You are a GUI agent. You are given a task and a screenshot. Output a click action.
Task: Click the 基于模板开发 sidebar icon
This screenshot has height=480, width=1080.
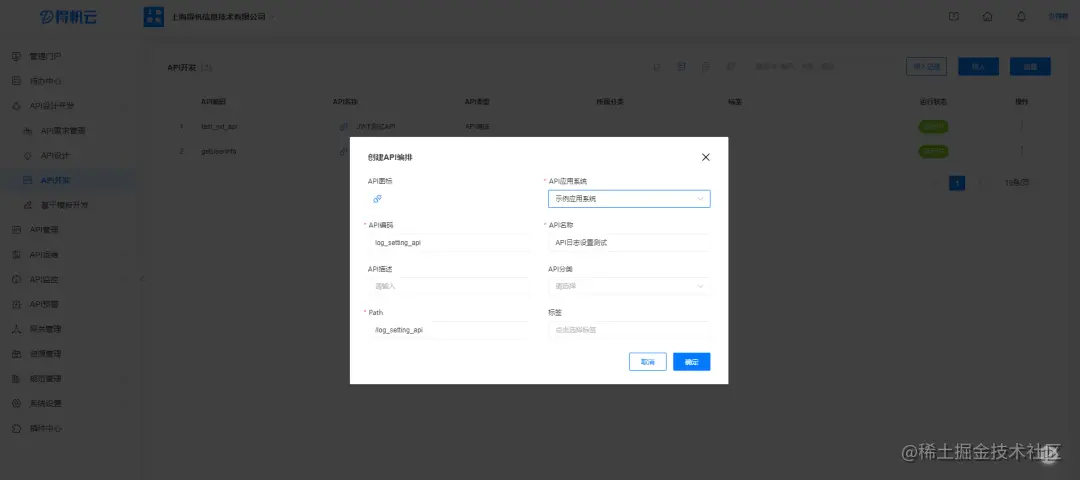point(28,205)
